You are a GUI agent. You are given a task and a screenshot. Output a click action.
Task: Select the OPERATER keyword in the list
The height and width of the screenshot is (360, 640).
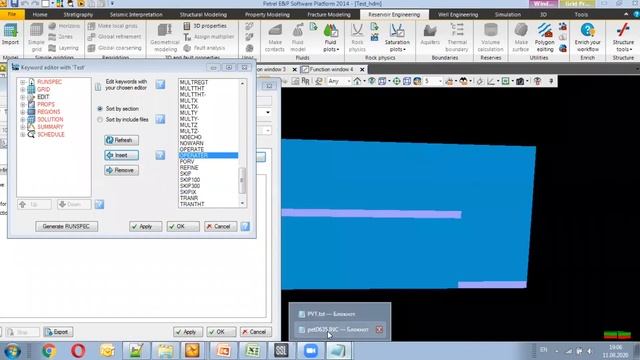208,156
